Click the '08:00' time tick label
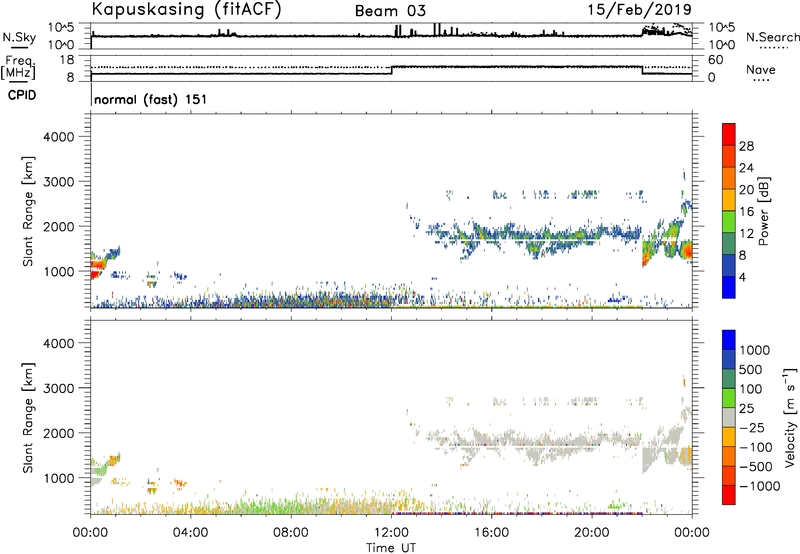 tap(290, 533)
